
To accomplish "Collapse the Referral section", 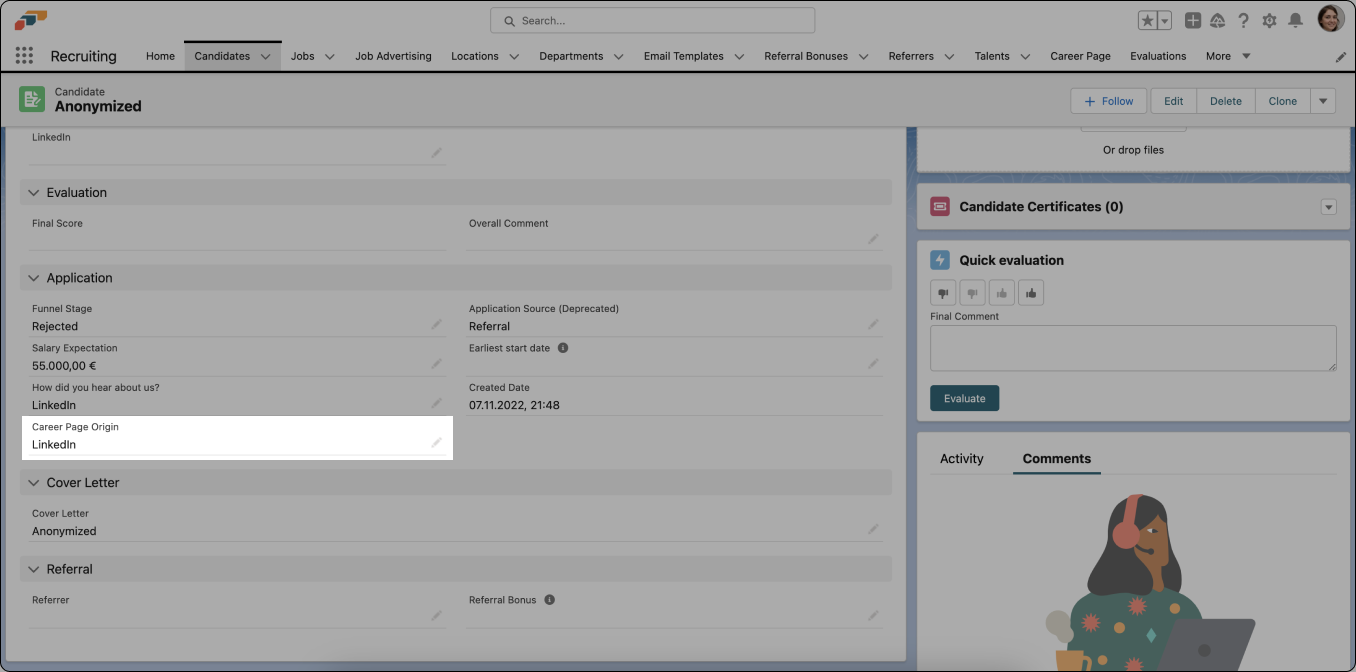I will (34, 568).
